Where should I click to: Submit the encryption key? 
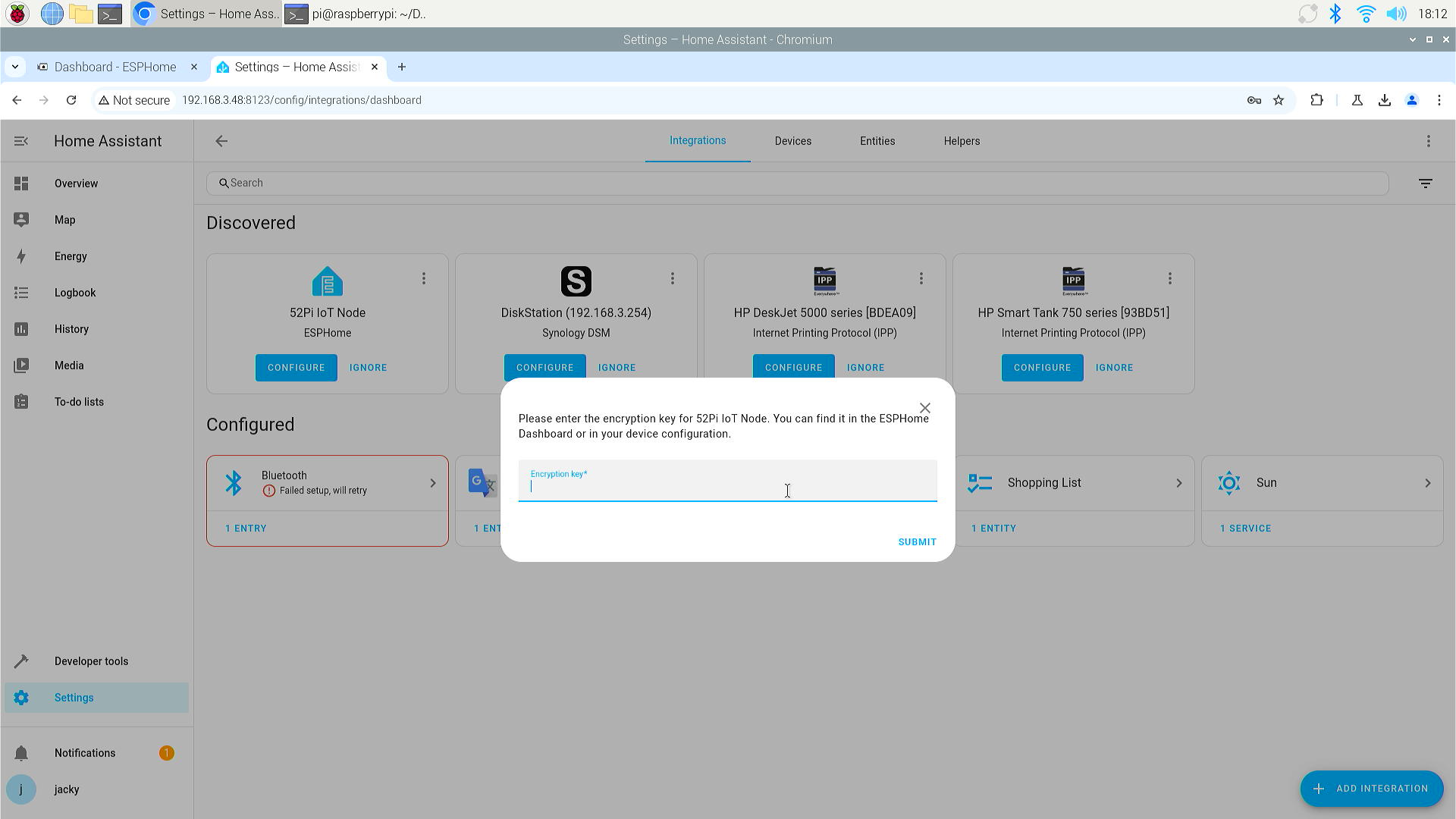[x=917, y=542]
